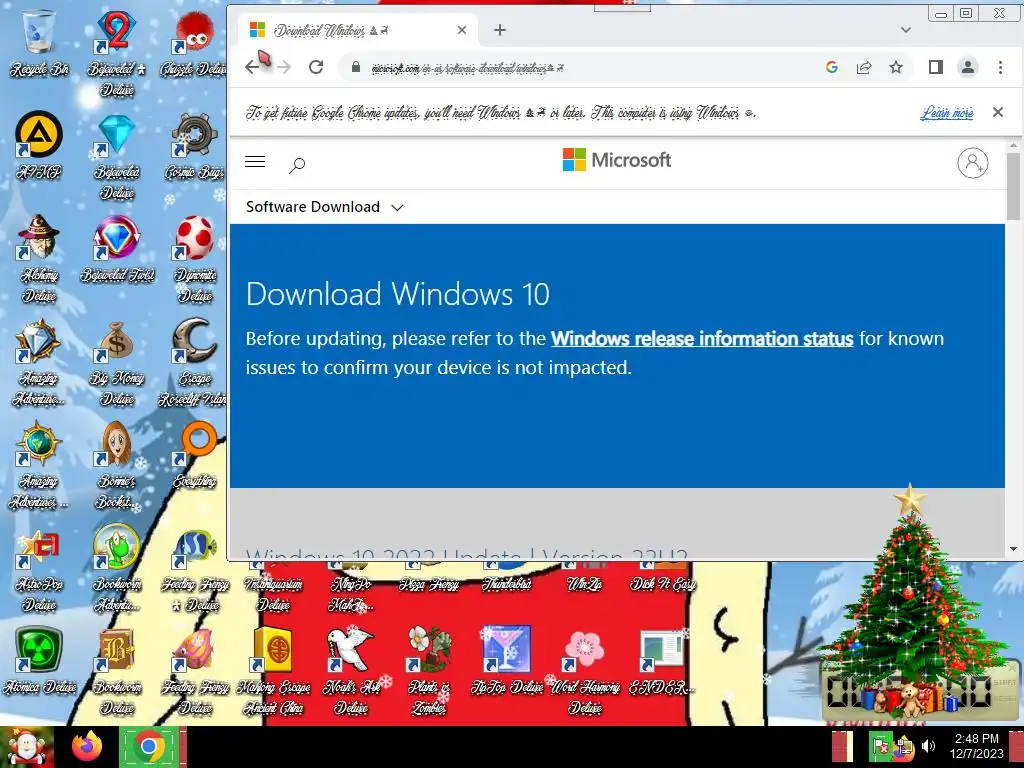Open the Windows release information status link
This screenshot has height=768, width=1024.
[x=702, y=339]
